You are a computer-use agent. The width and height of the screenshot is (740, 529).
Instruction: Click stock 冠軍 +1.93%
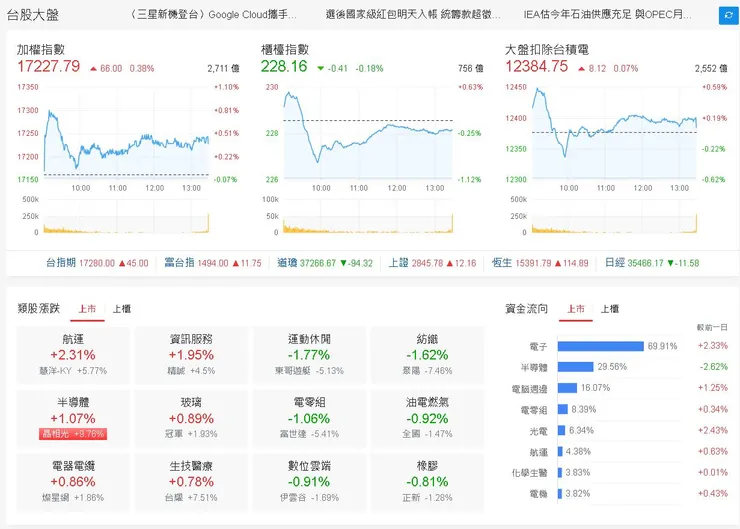point(191,434)
